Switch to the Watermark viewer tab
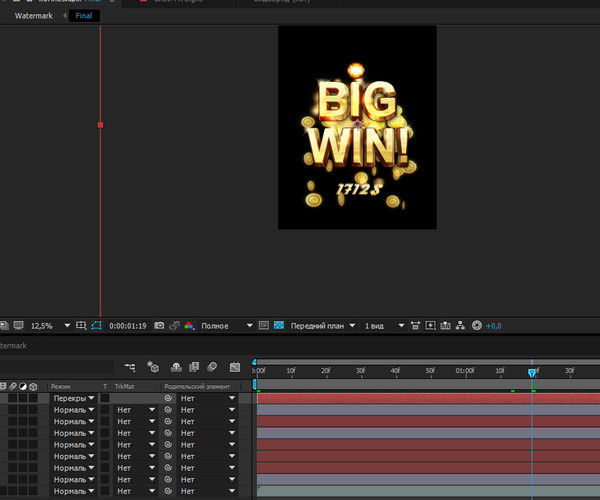The image size is (600, 500). (34, 16)
